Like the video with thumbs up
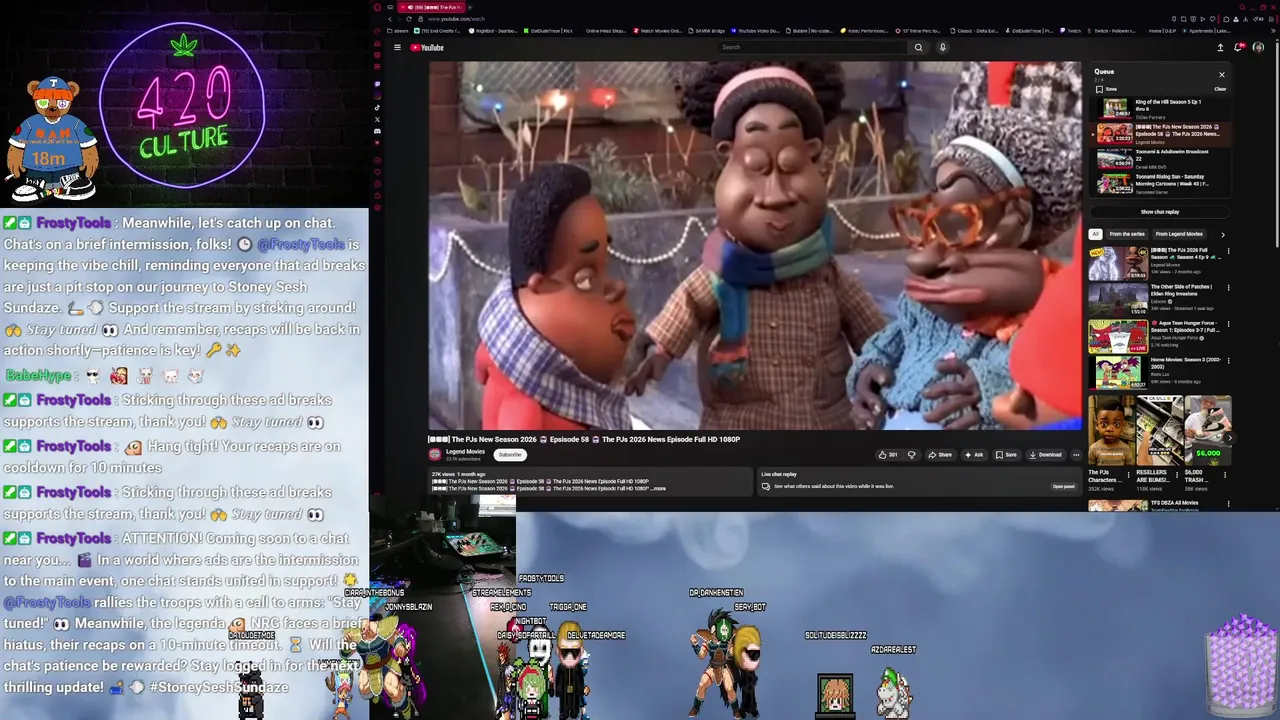This screenshot has width=1280, height=720. pos(887,455)
